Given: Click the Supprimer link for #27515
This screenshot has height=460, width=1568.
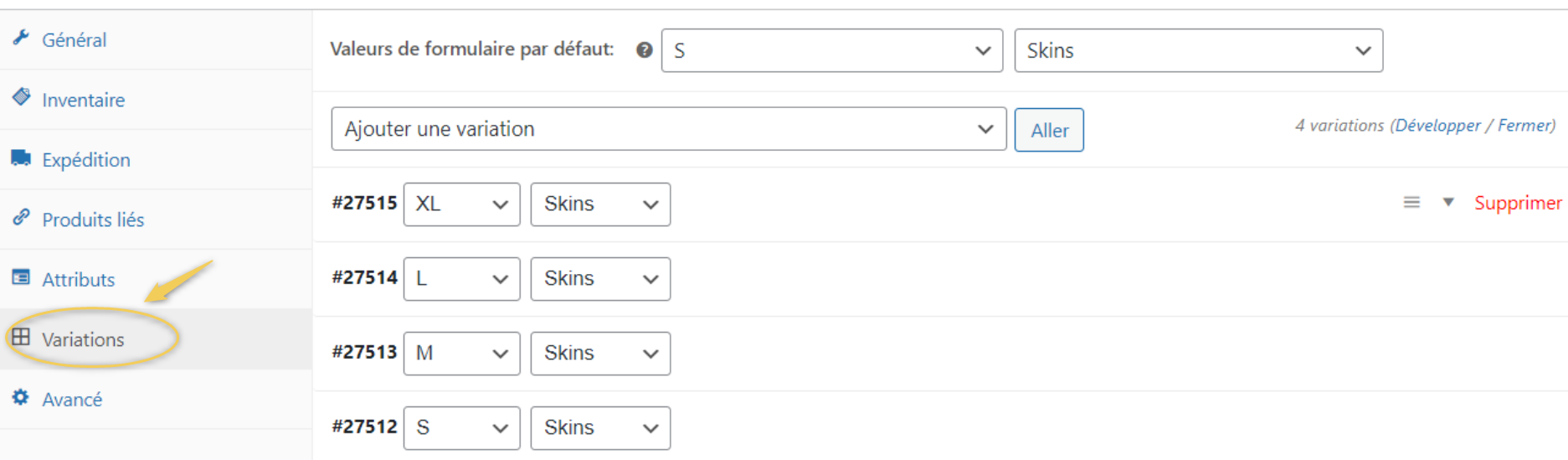Looking at the screenshot, I should [1518, 203].
